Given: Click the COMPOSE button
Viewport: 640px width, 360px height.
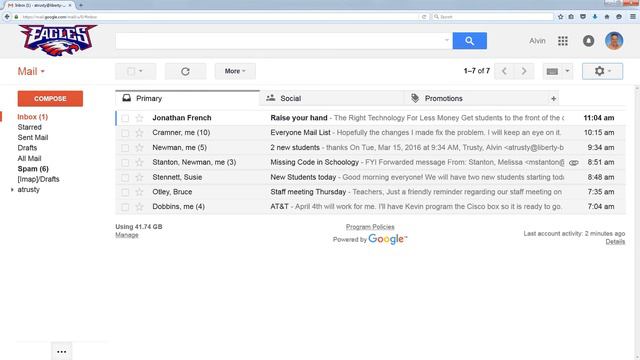Looking at the screenshot, I should (x=50, y=99).
